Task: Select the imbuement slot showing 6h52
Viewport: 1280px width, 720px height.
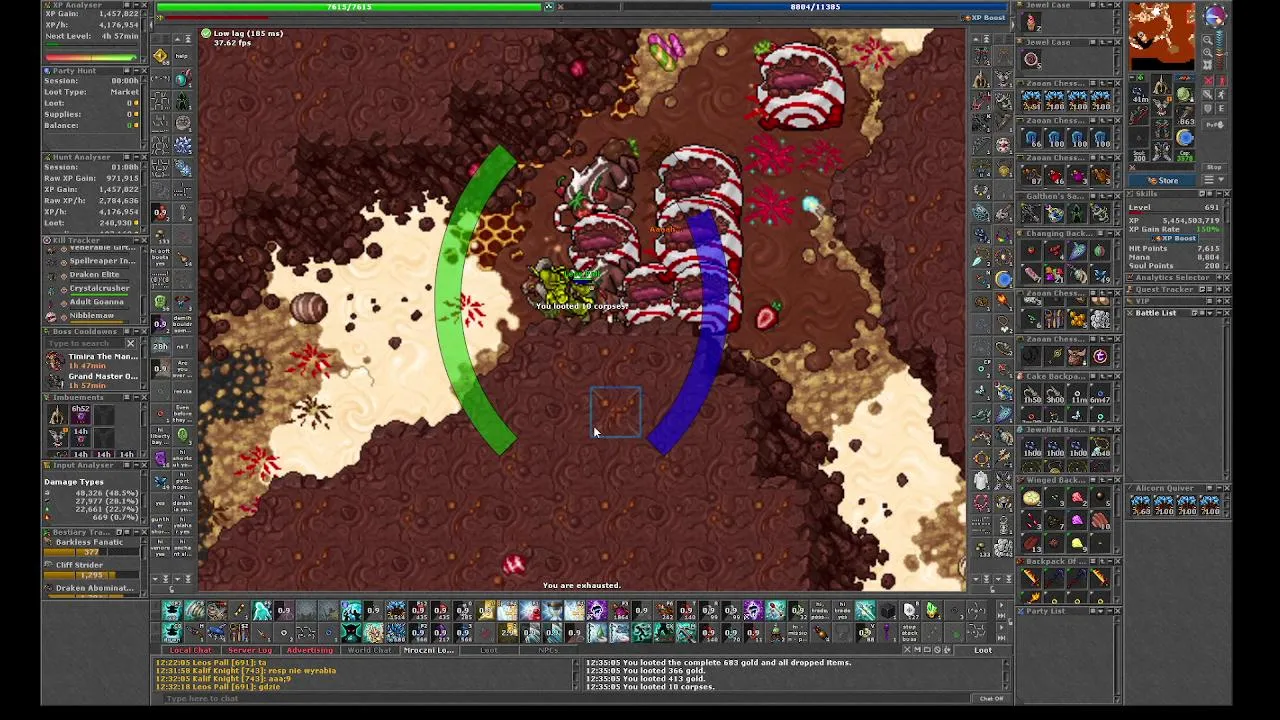Action: pos(81,414)
